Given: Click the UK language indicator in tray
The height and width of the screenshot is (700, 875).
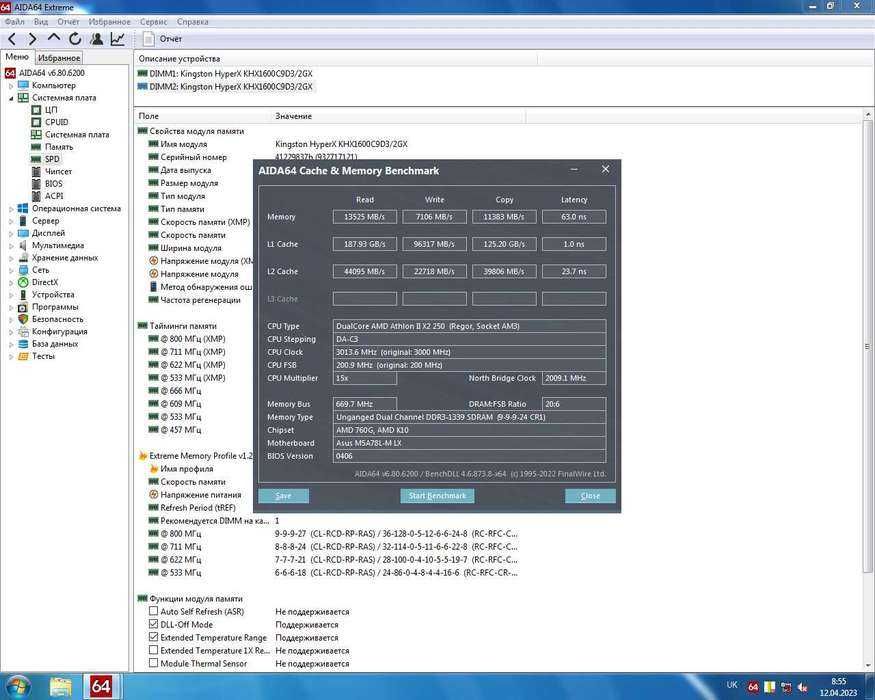Looking at the screenshot, I should point(732,685).
